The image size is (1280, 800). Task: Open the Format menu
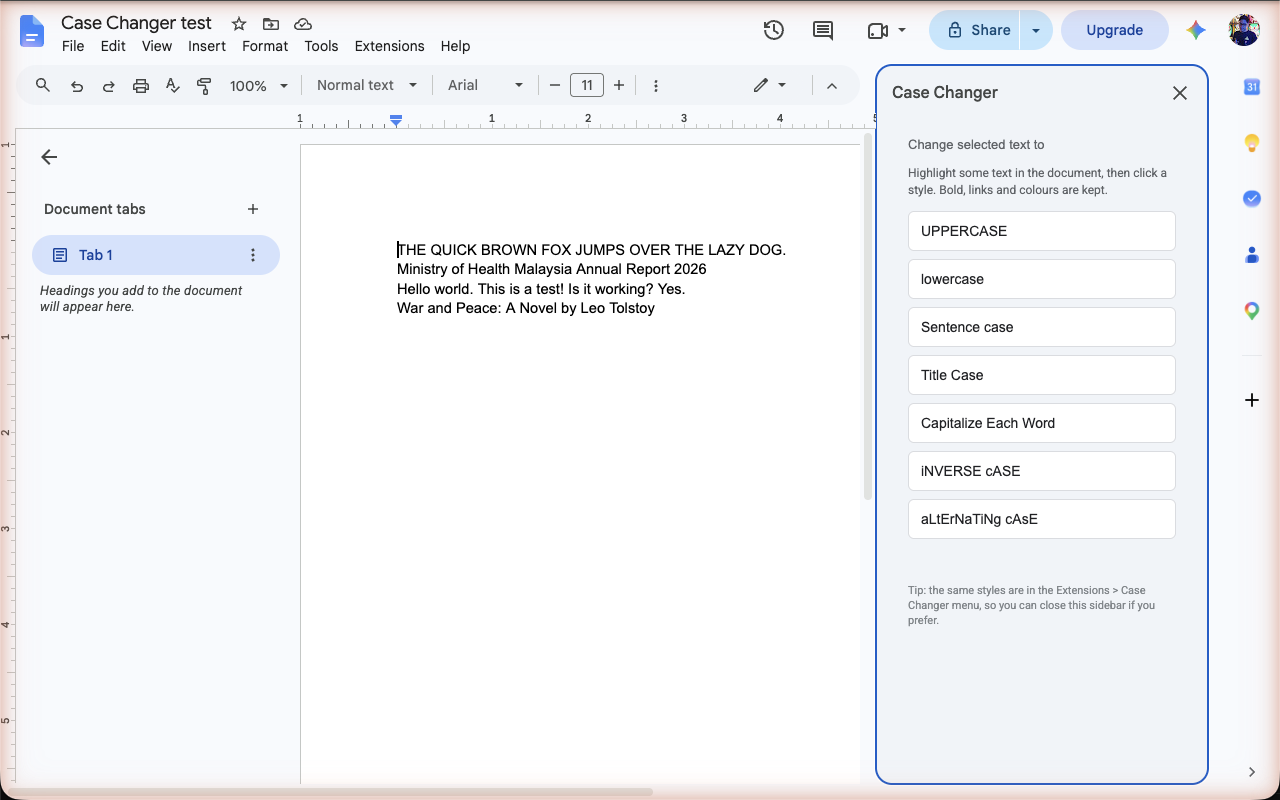coord(265,46)
